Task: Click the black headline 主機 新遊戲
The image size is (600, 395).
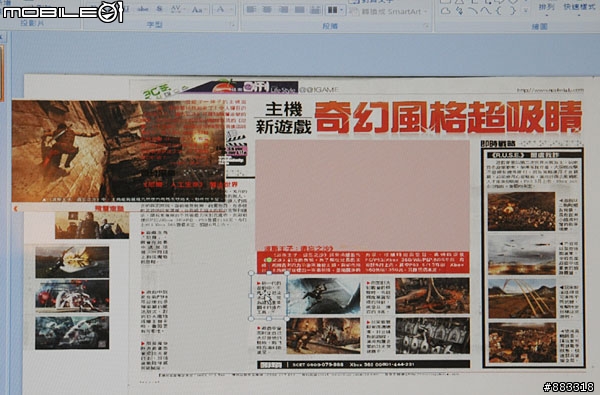Action: (284, 118)
